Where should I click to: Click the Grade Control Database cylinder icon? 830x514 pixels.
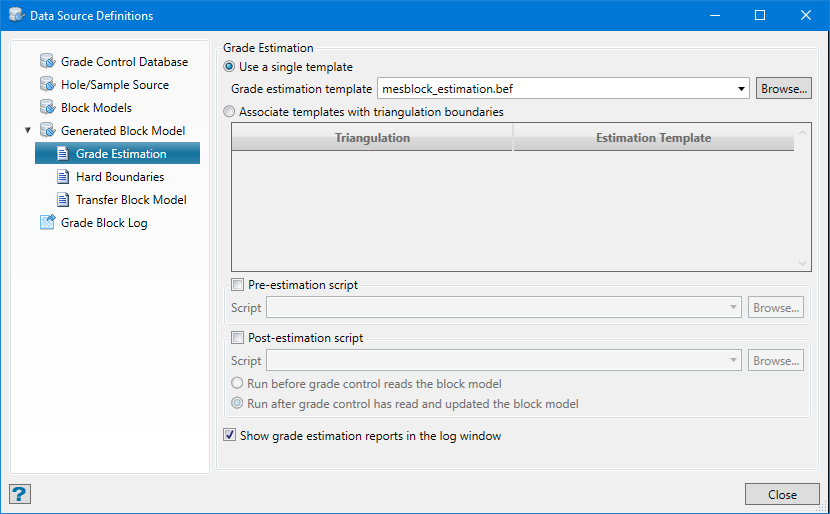[47, 62]
